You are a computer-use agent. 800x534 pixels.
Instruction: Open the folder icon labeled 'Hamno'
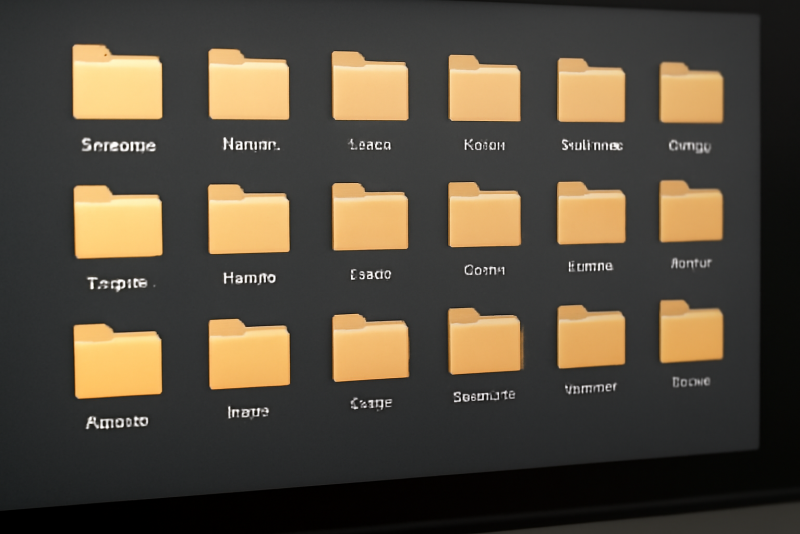click(248, 219)
